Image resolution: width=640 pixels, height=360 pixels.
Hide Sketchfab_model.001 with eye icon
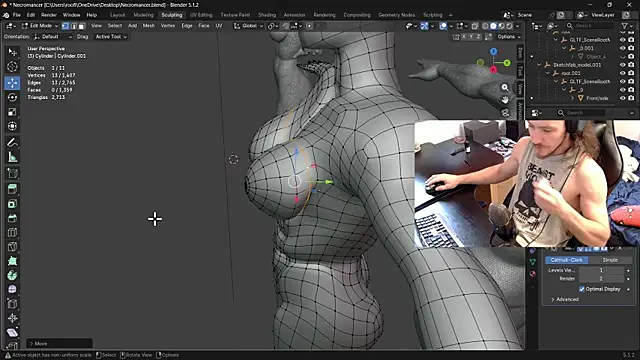coord(622,65)
